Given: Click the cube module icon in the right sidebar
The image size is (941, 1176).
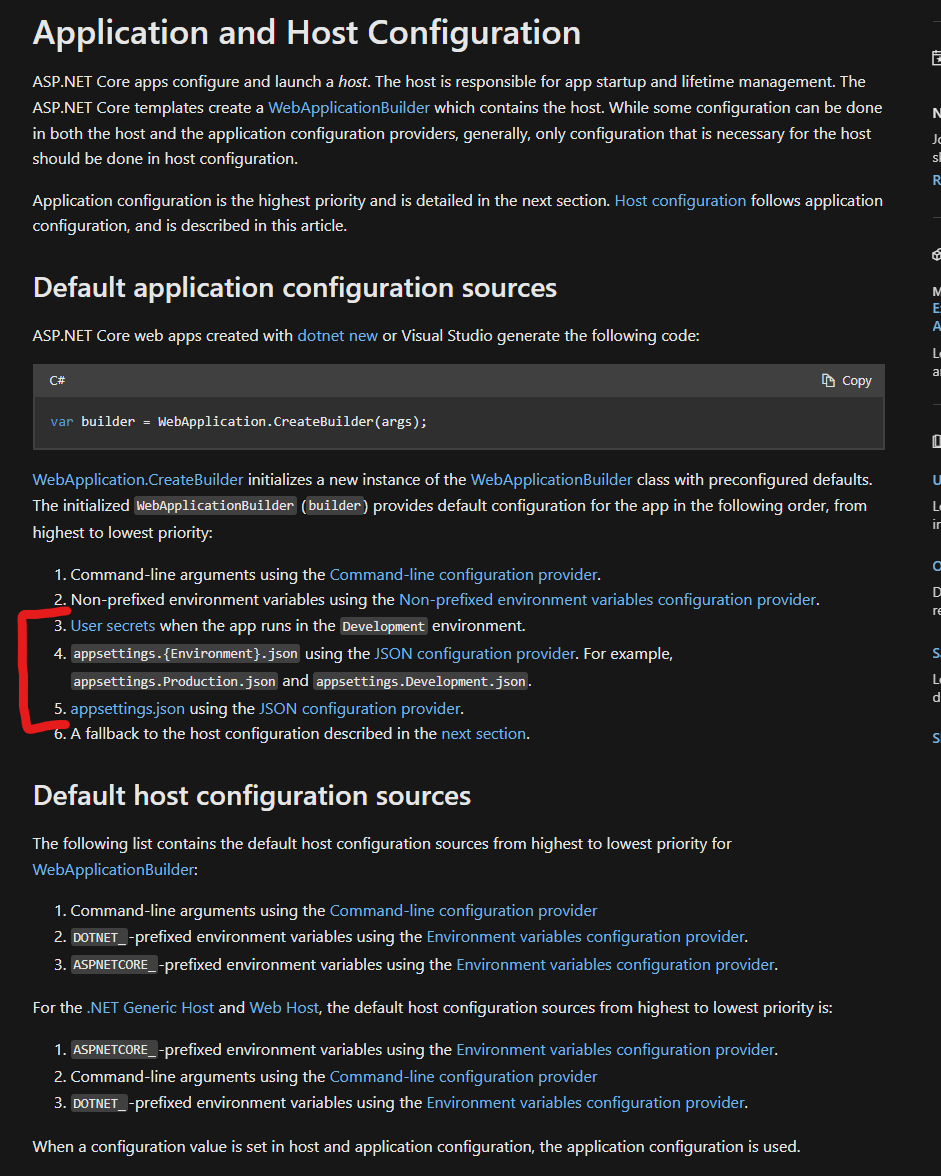Looking at the screenshot, I should click(936, 255).
